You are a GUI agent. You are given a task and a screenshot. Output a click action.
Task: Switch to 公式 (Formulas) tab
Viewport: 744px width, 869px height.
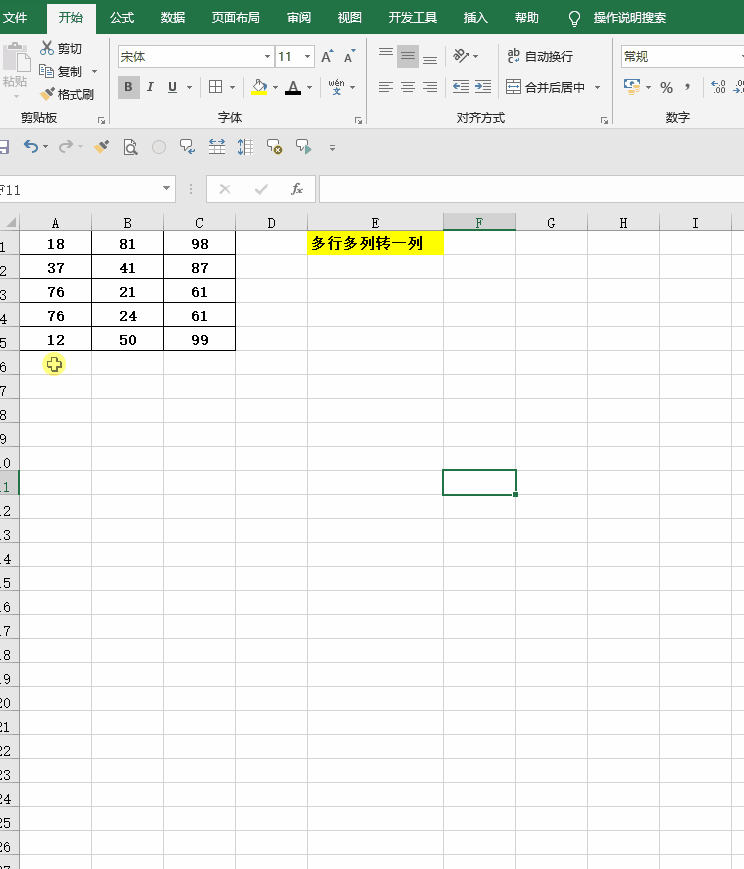(122, 18)
